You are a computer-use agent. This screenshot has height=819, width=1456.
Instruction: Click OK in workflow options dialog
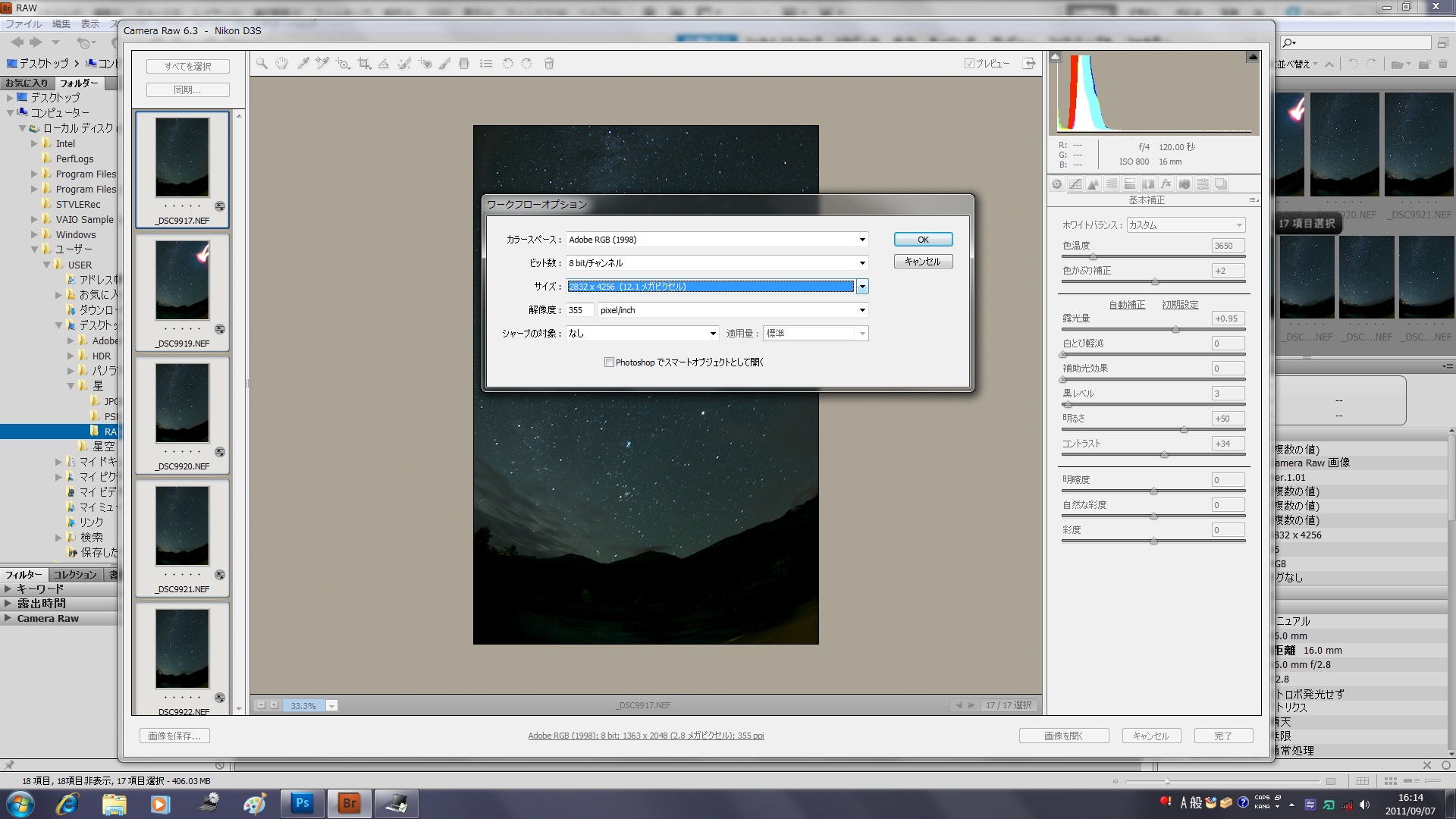[x=923, y=240]
